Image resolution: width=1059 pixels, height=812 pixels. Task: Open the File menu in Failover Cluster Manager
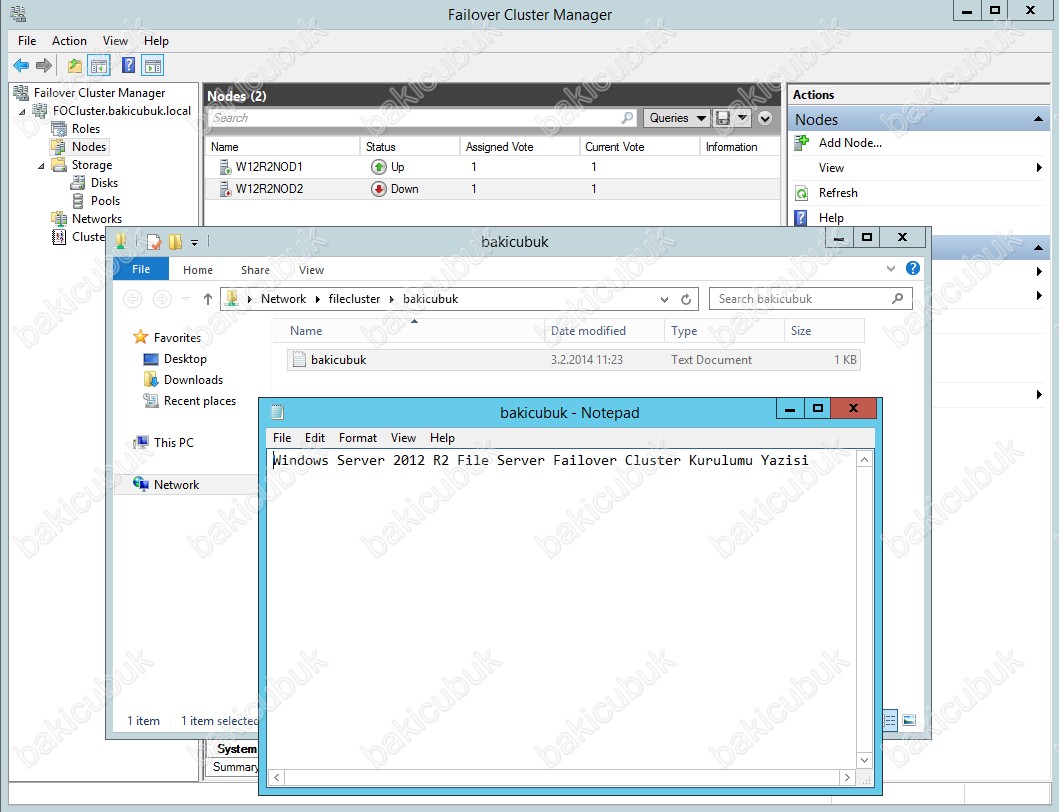27,41
